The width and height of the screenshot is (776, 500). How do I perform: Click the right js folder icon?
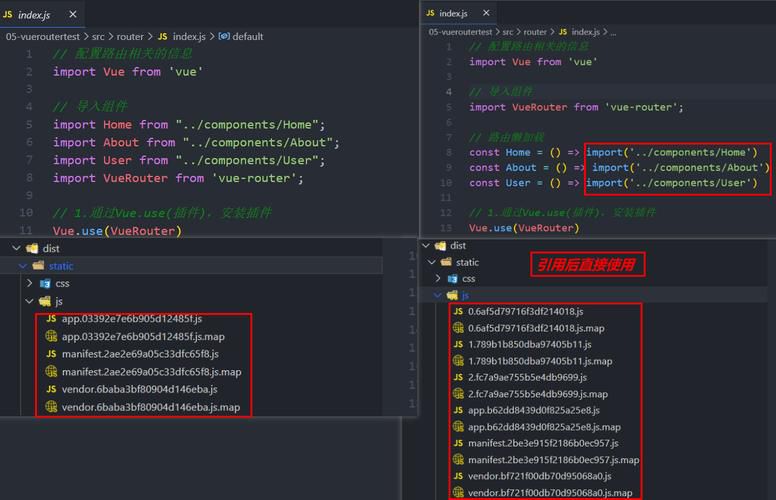[452, 295]
